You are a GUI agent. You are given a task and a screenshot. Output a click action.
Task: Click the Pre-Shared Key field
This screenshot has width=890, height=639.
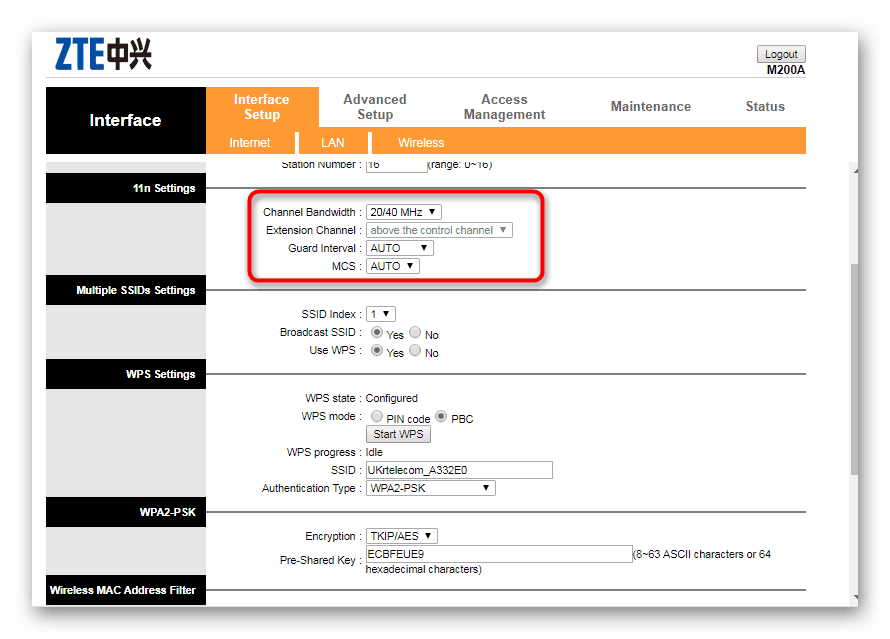pyautogui.click(x=499, y=554)
